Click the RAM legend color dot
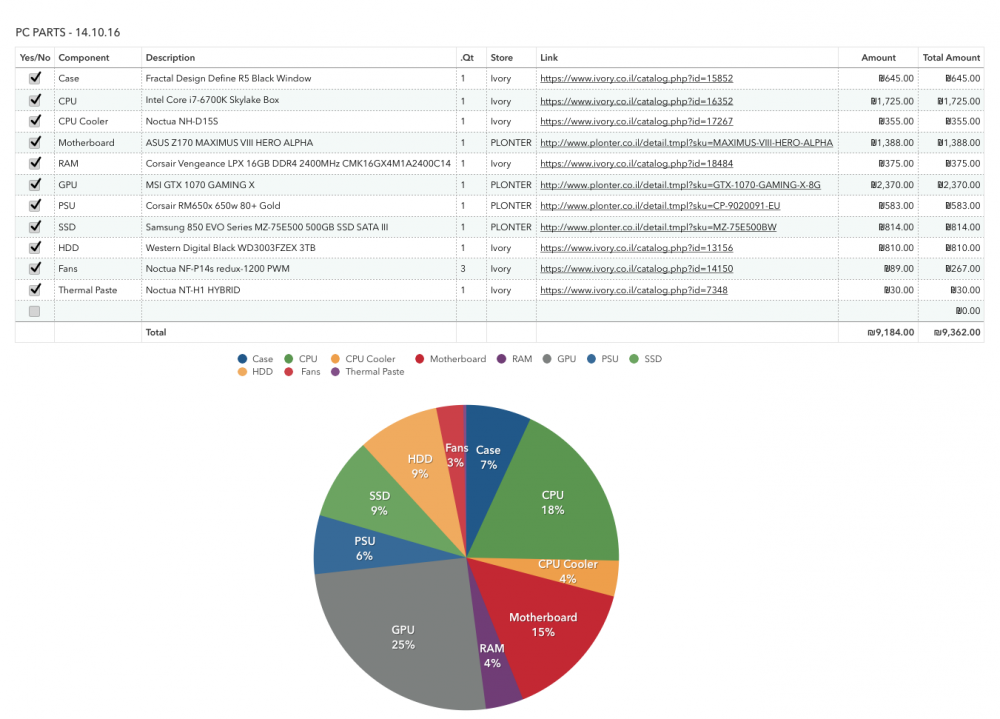The height and width of the screenshot is (719, 1000). (x=502, y=359)
